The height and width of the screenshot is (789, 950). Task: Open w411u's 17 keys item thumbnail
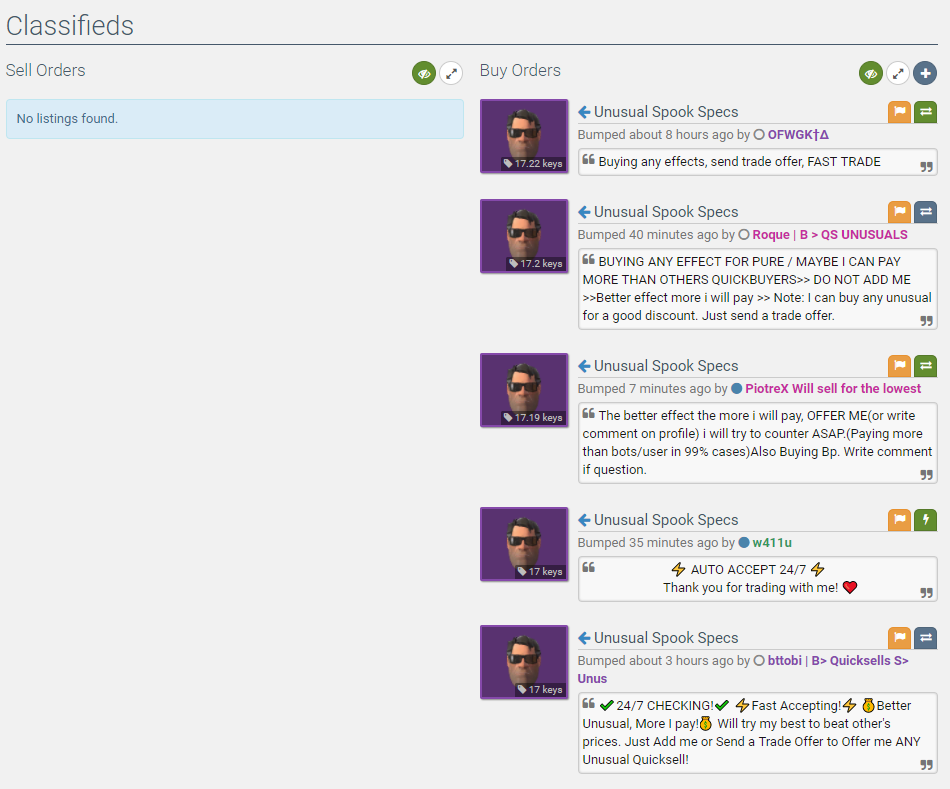point(524,544)
